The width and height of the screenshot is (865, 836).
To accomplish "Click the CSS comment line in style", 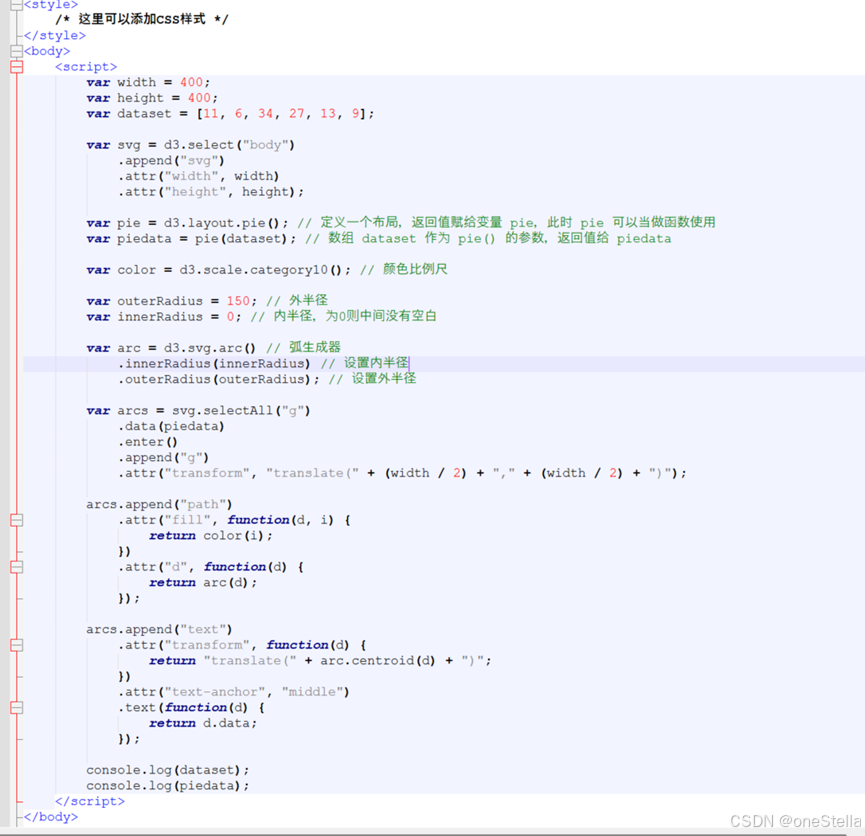I will (x=141, y=19).
